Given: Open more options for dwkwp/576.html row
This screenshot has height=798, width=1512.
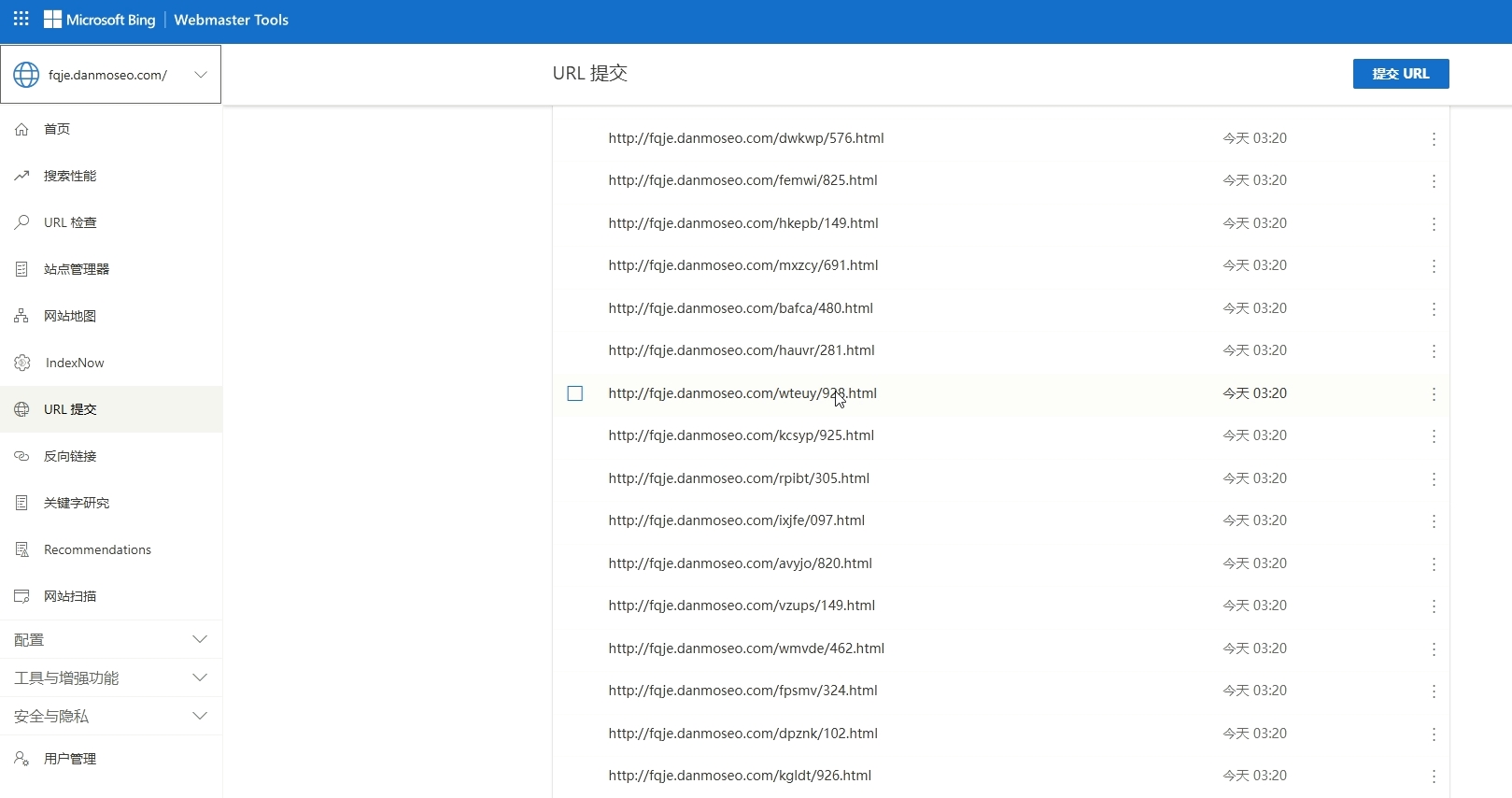Looking at the screenshot, I should [x=1434, y=139].
